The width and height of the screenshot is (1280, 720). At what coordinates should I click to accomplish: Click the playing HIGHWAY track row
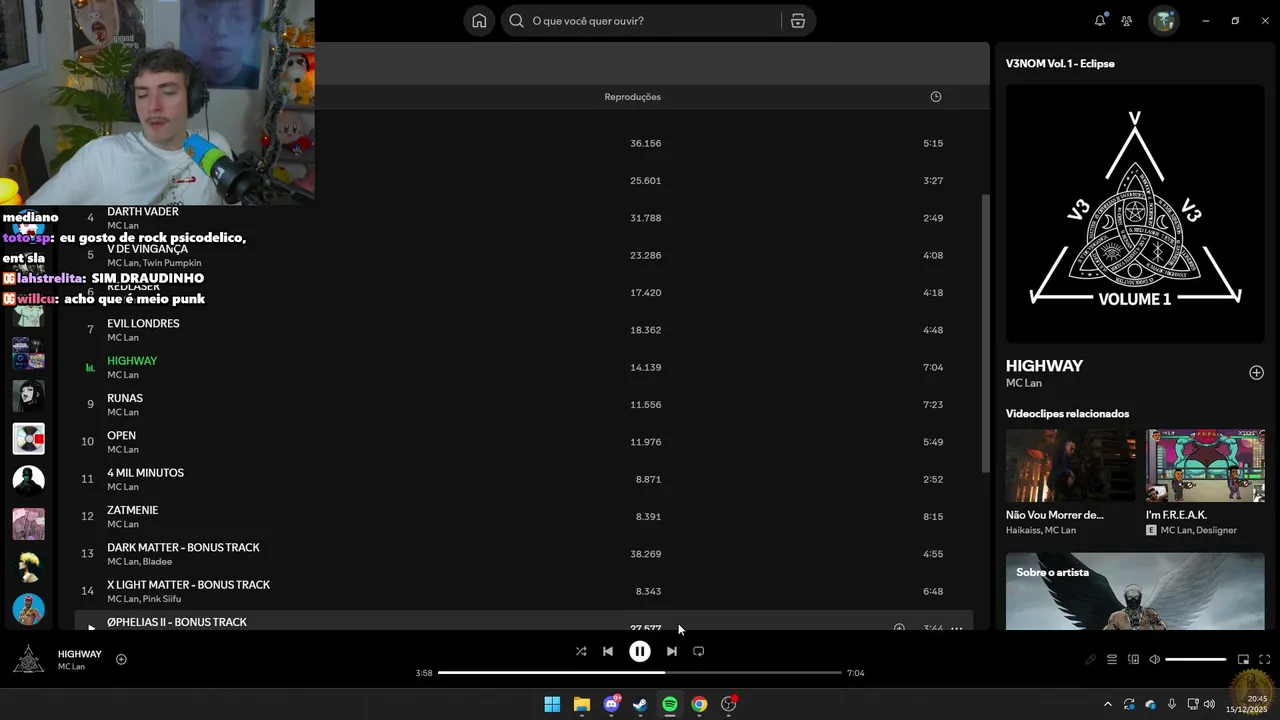point(524,367)
